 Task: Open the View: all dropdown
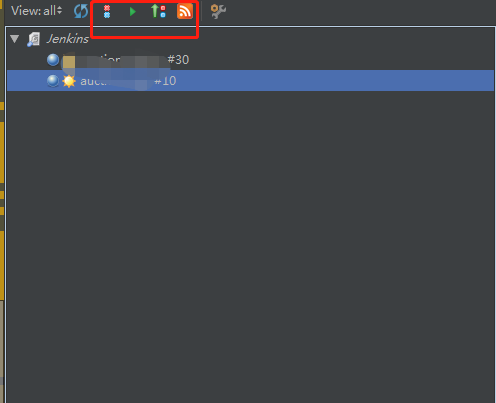tap(36, 11)
